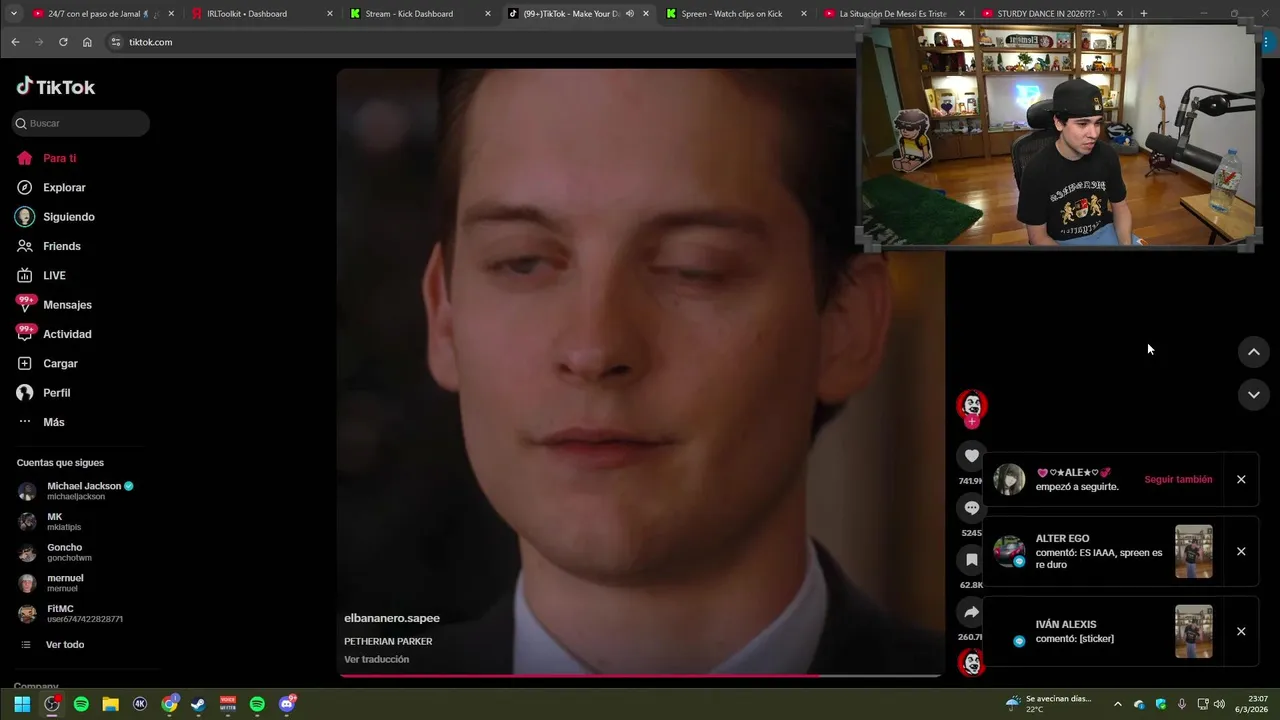Viewport: 1280px width, 720px height.
Task: Open ALTER EGO notification video thumbnail
Action: click(x=1193, y=551)
